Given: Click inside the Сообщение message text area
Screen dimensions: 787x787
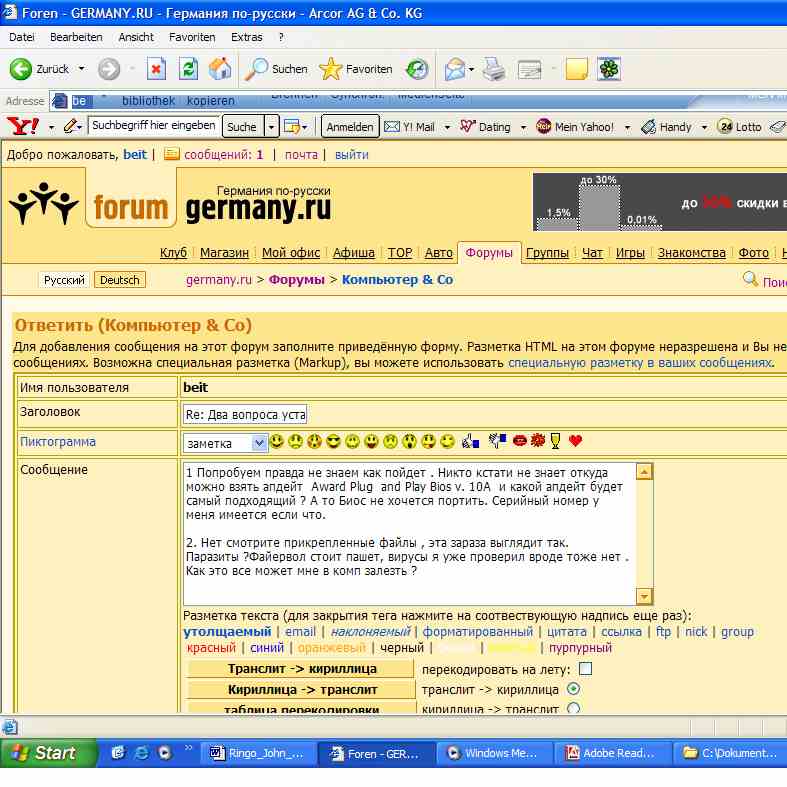Looking at the screenshot, I should click(410, 533).
